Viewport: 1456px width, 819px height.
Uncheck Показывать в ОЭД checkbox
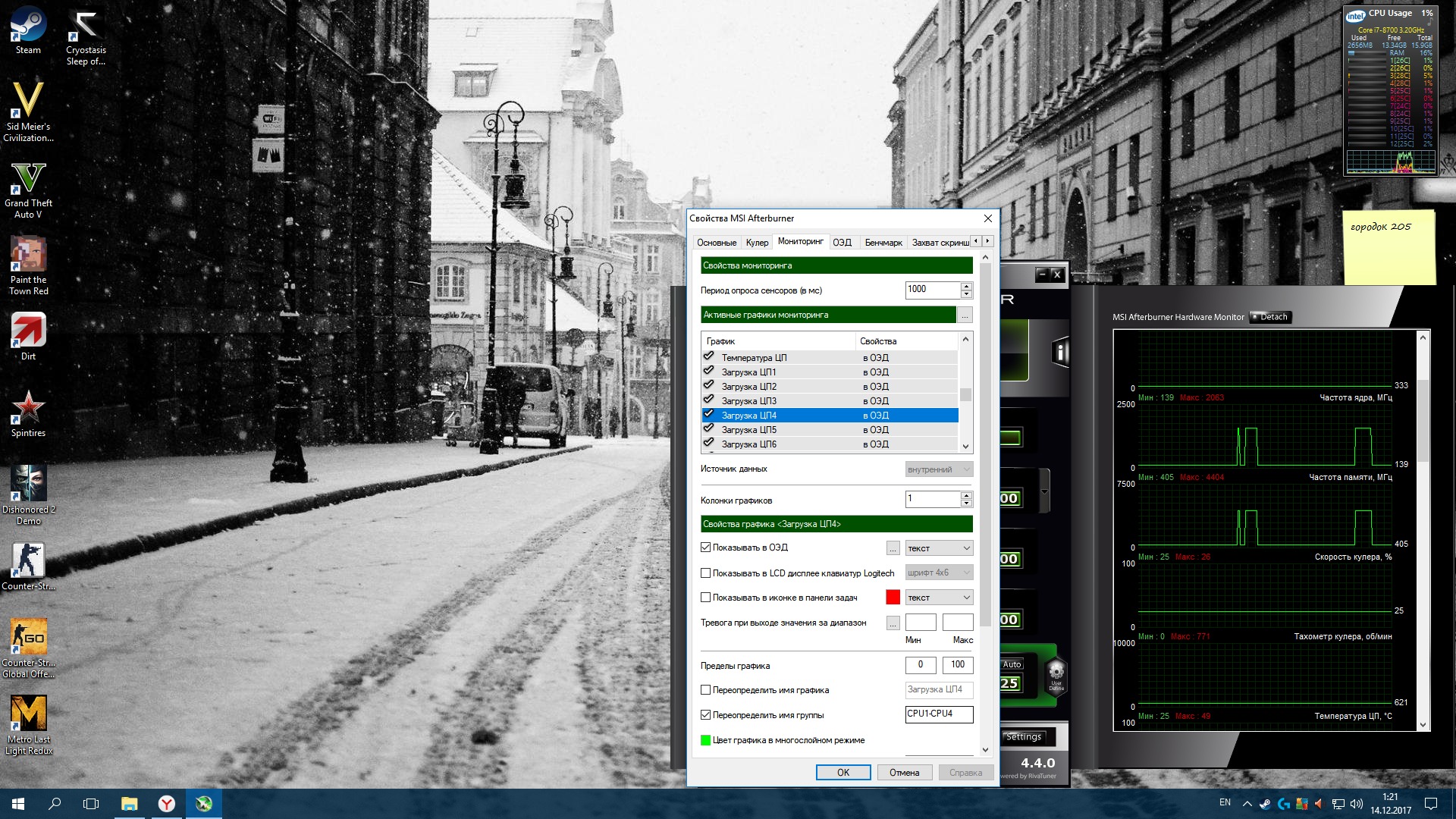(706, 548)
